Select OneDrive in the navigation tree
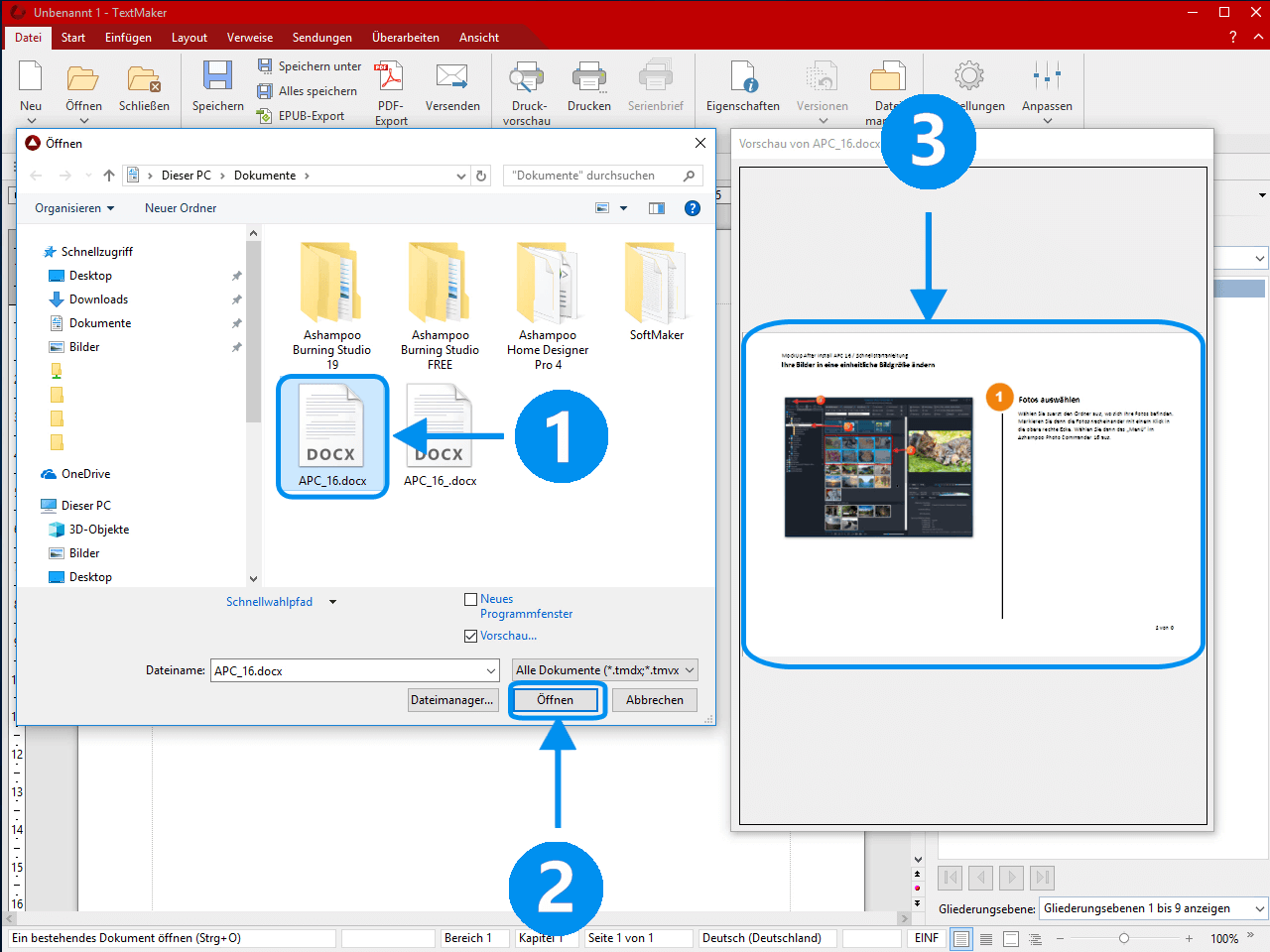The height and width of the screenshot is (952, 1270). pos(85,474)
